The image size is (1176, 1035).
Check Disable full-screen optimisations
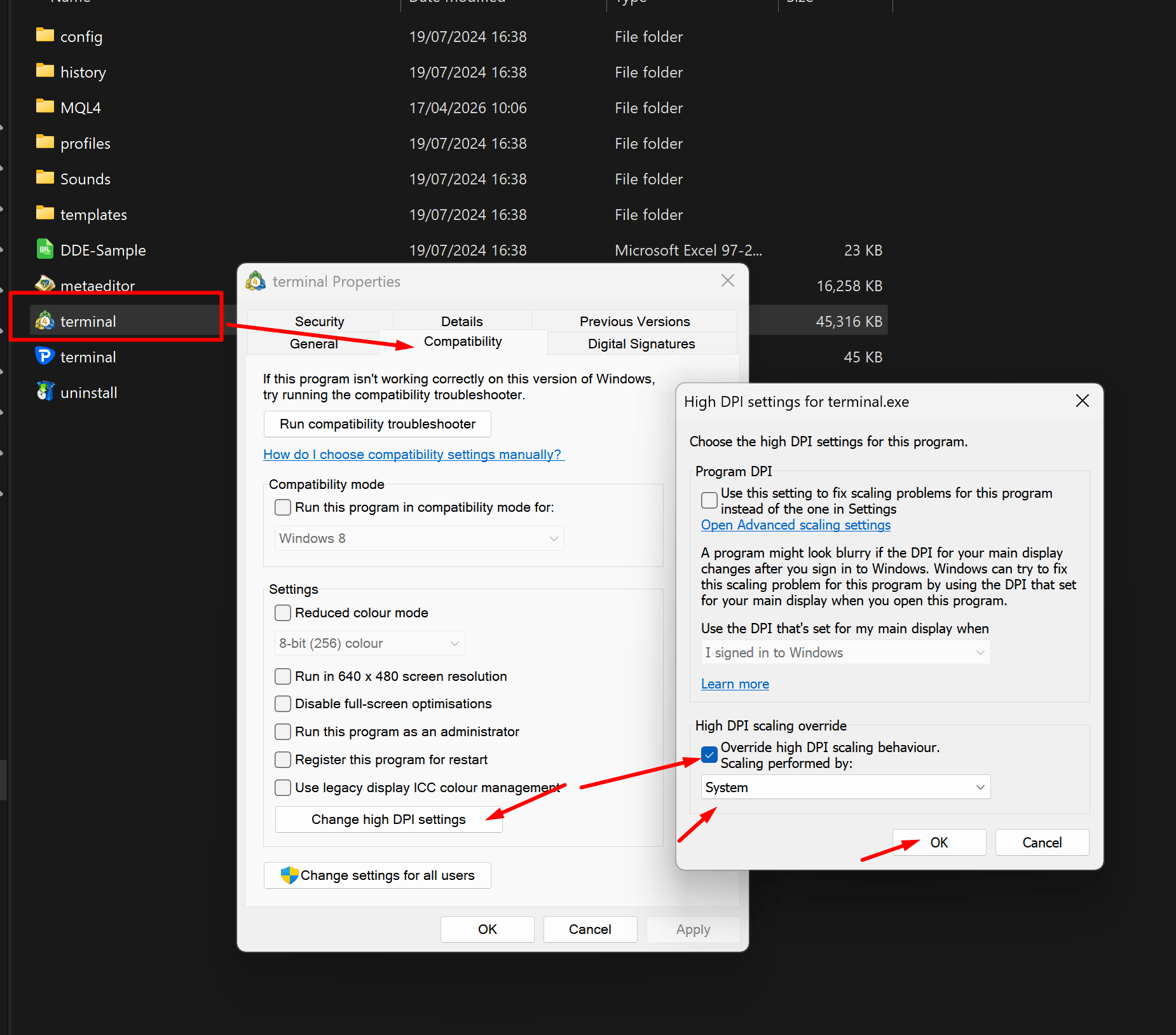tap(283, 704)
